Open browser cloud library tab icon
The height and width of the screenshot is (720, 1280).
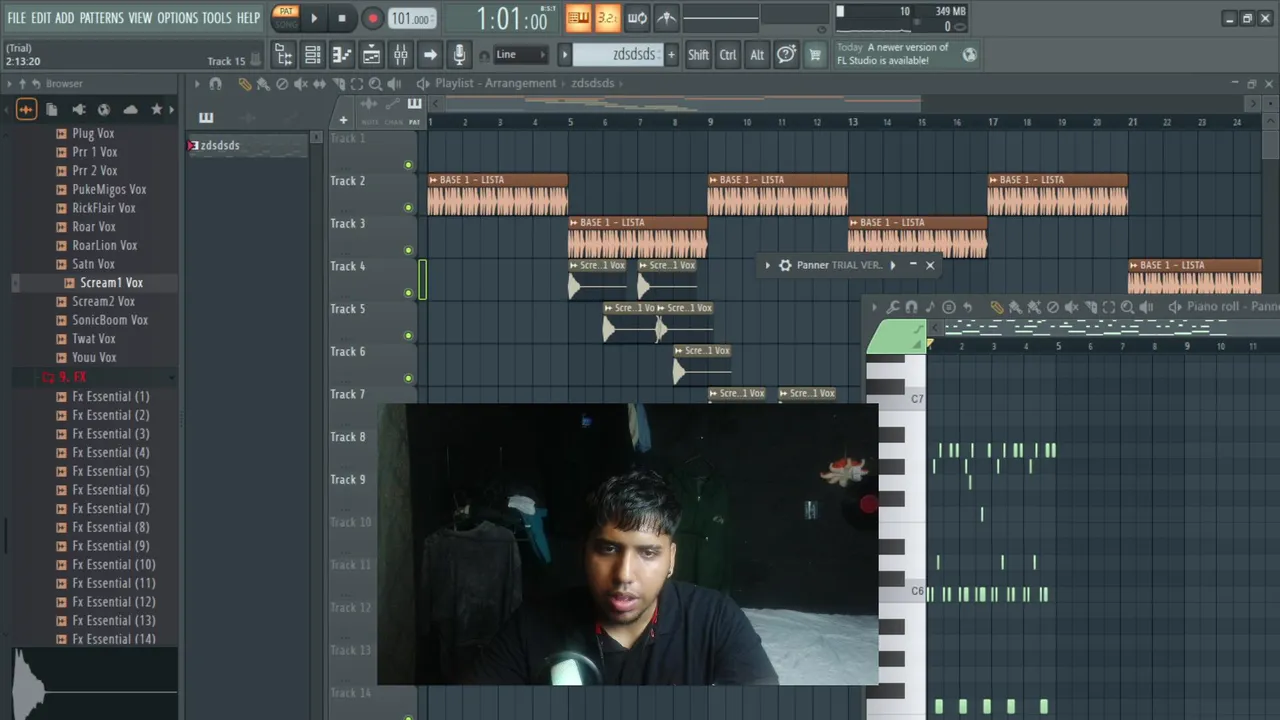coord(130,109)
